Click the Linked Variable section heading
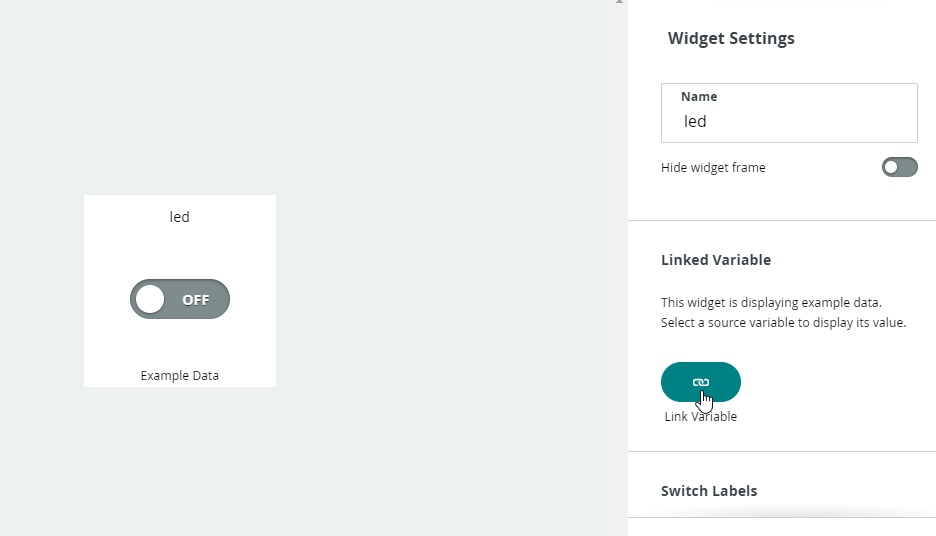This screenshot has width=936, height=536. click(716, 260)
